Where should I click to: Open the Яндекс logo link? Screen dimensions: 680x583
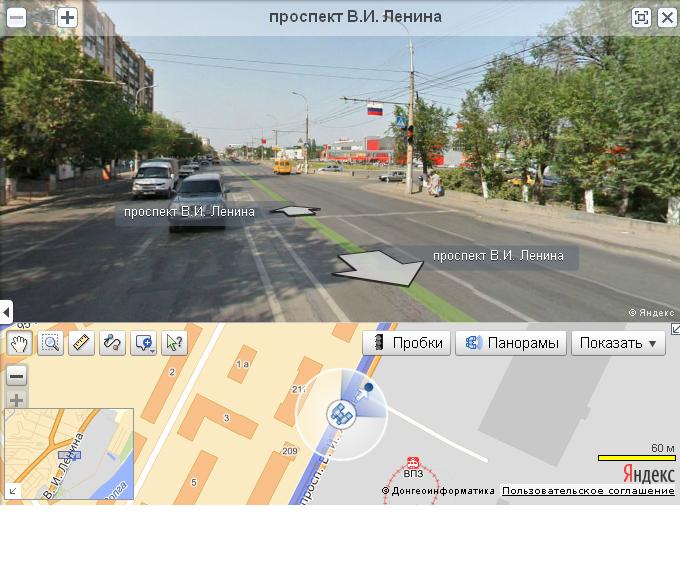click(649, 474)
